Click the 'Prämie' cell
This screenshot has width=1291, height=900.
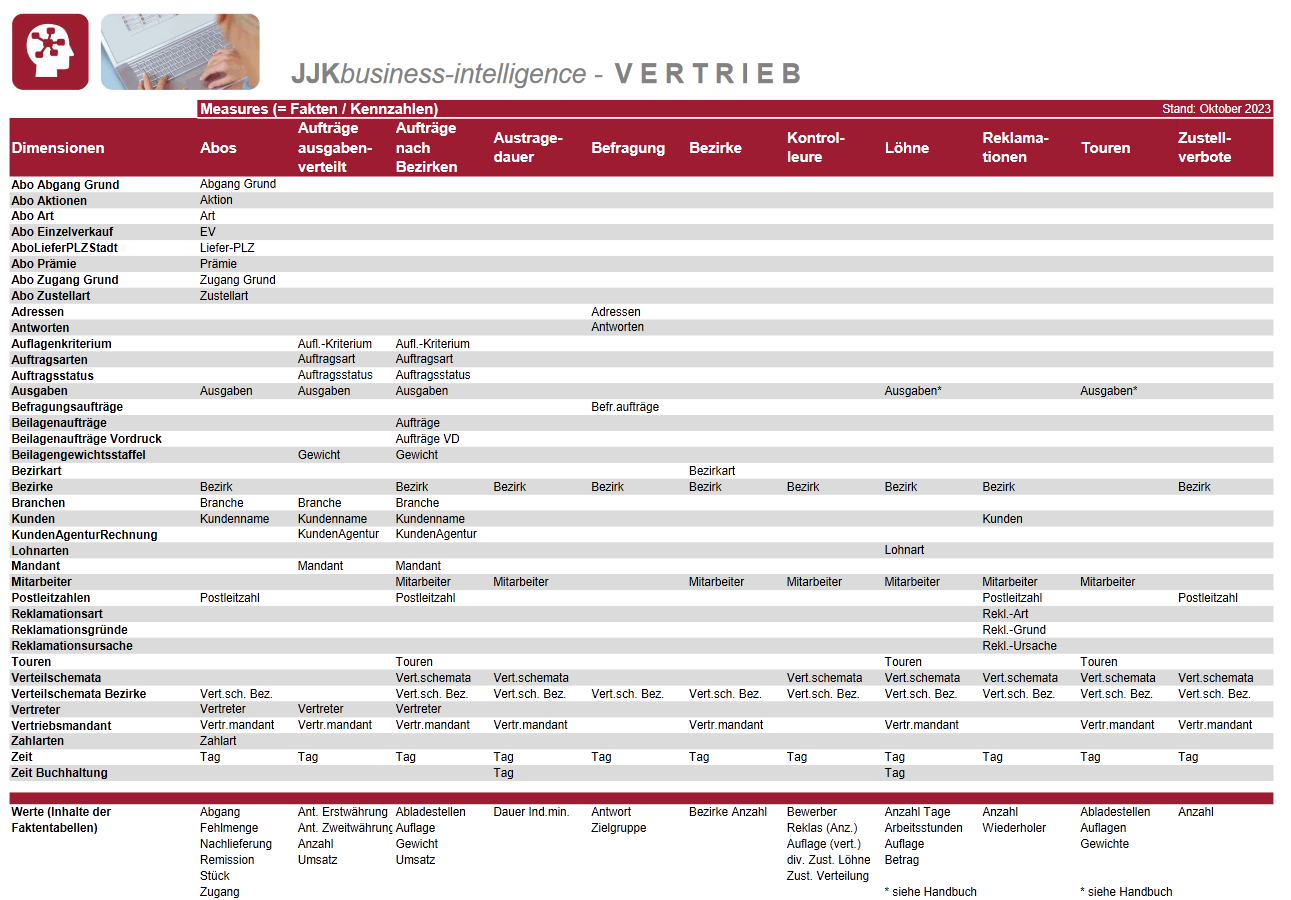[x=218, y=264]
